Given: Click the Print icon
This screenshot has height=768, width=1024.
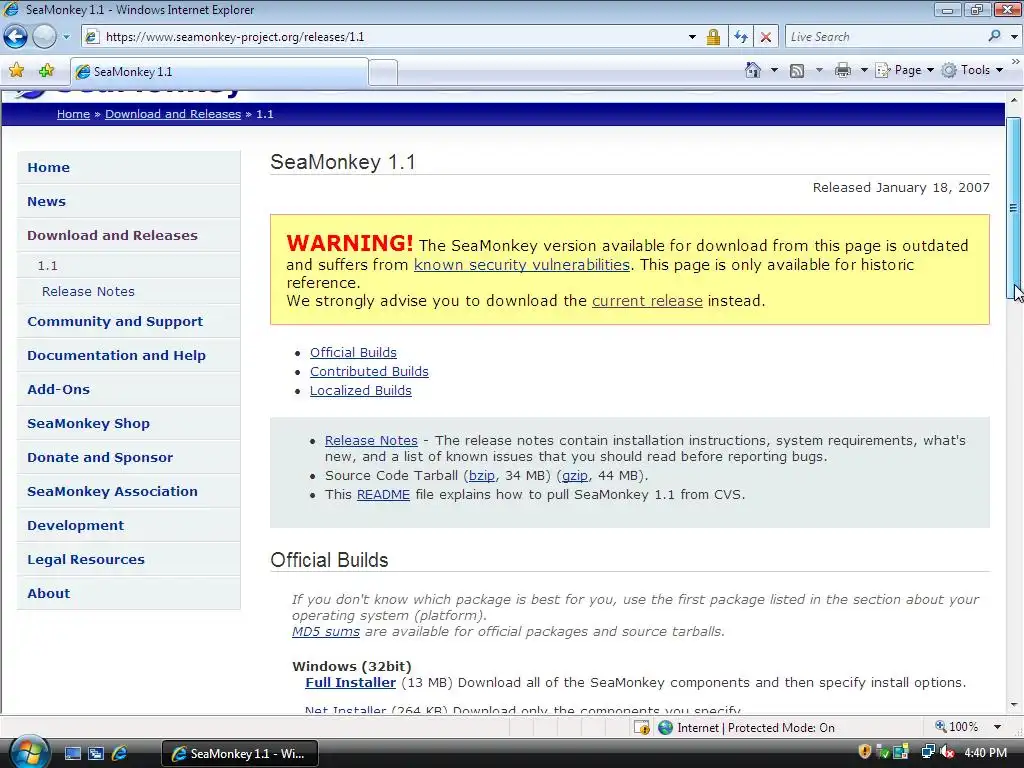Looking at the screenshot, I should (x=843, y=70).
